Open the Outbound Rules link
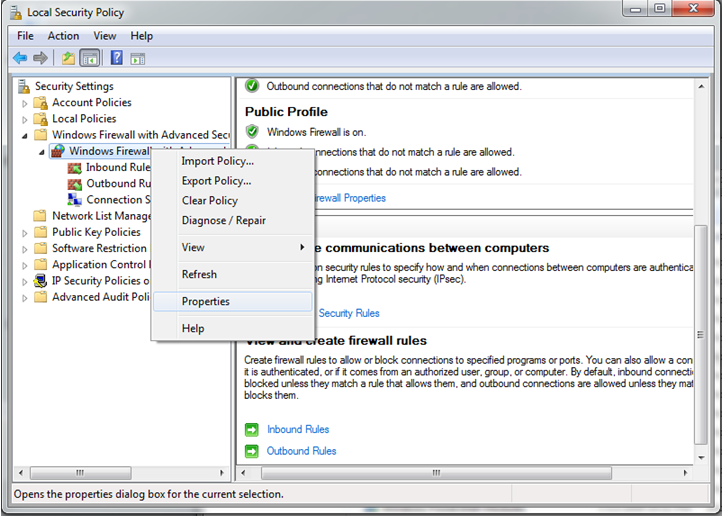 pos(302,451)
